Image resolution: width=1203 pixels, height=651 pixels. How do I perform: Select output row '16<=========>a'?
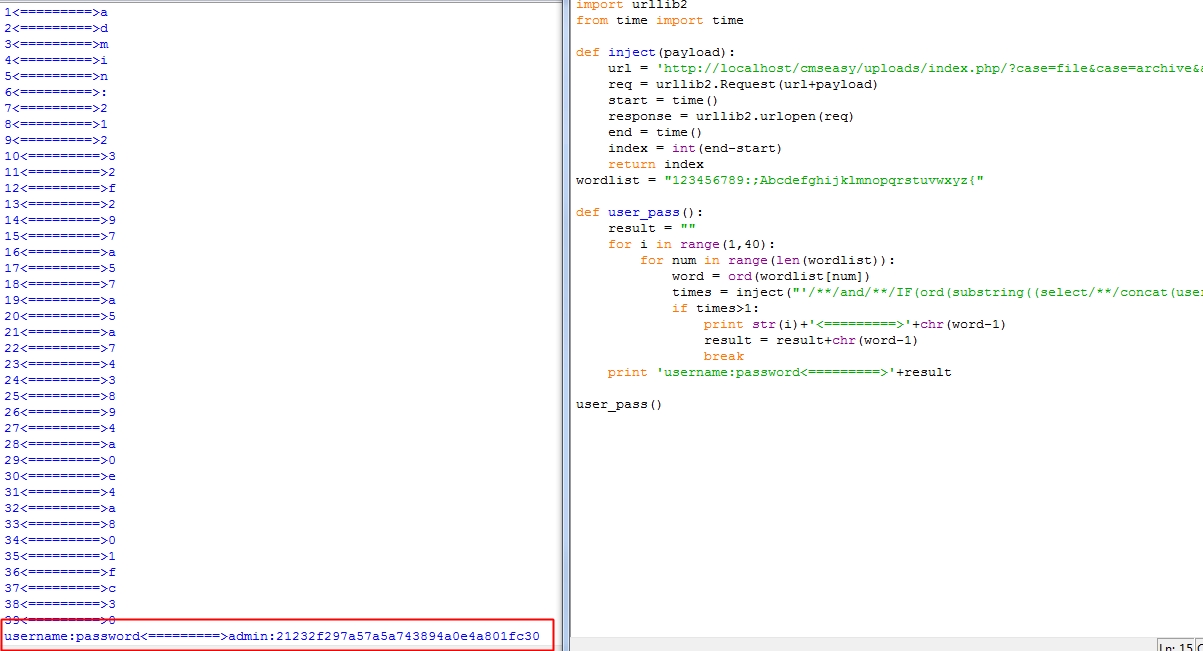point(60,252)
